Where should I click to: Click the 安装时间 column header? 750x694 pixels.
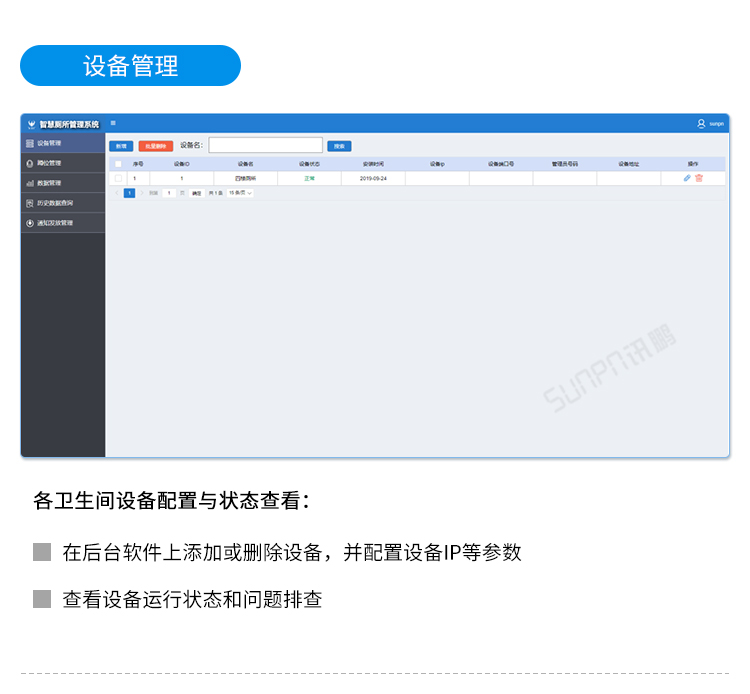tap(373, 164)
